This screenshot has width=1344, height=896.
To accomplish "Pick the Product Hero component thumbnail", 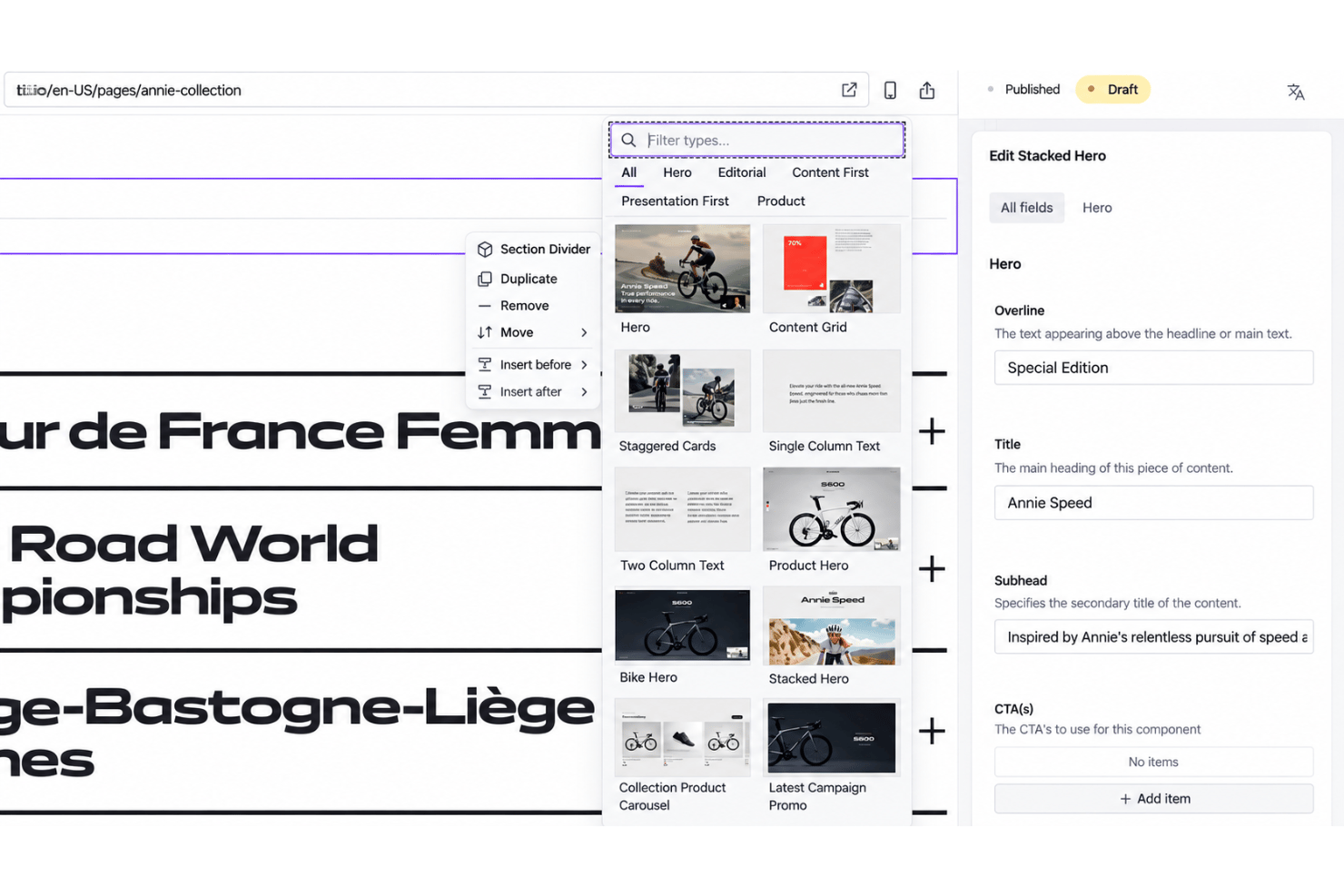I will tap(832, 509).
